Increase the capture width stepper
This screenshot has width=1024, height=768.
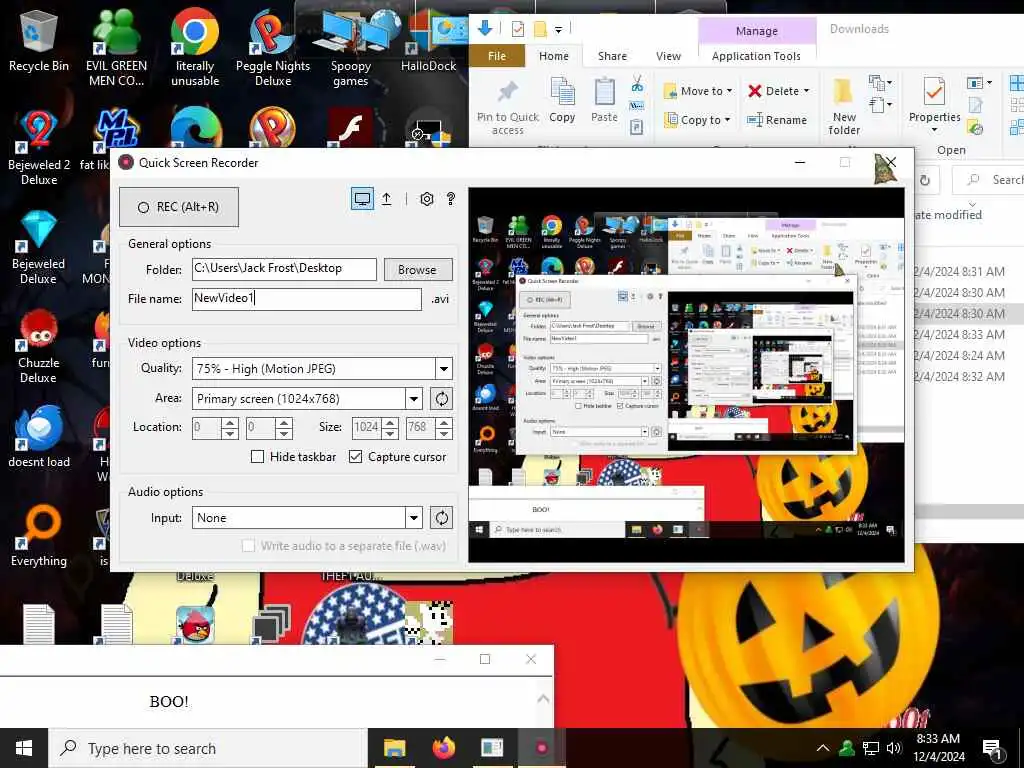[x=391, y=423]
